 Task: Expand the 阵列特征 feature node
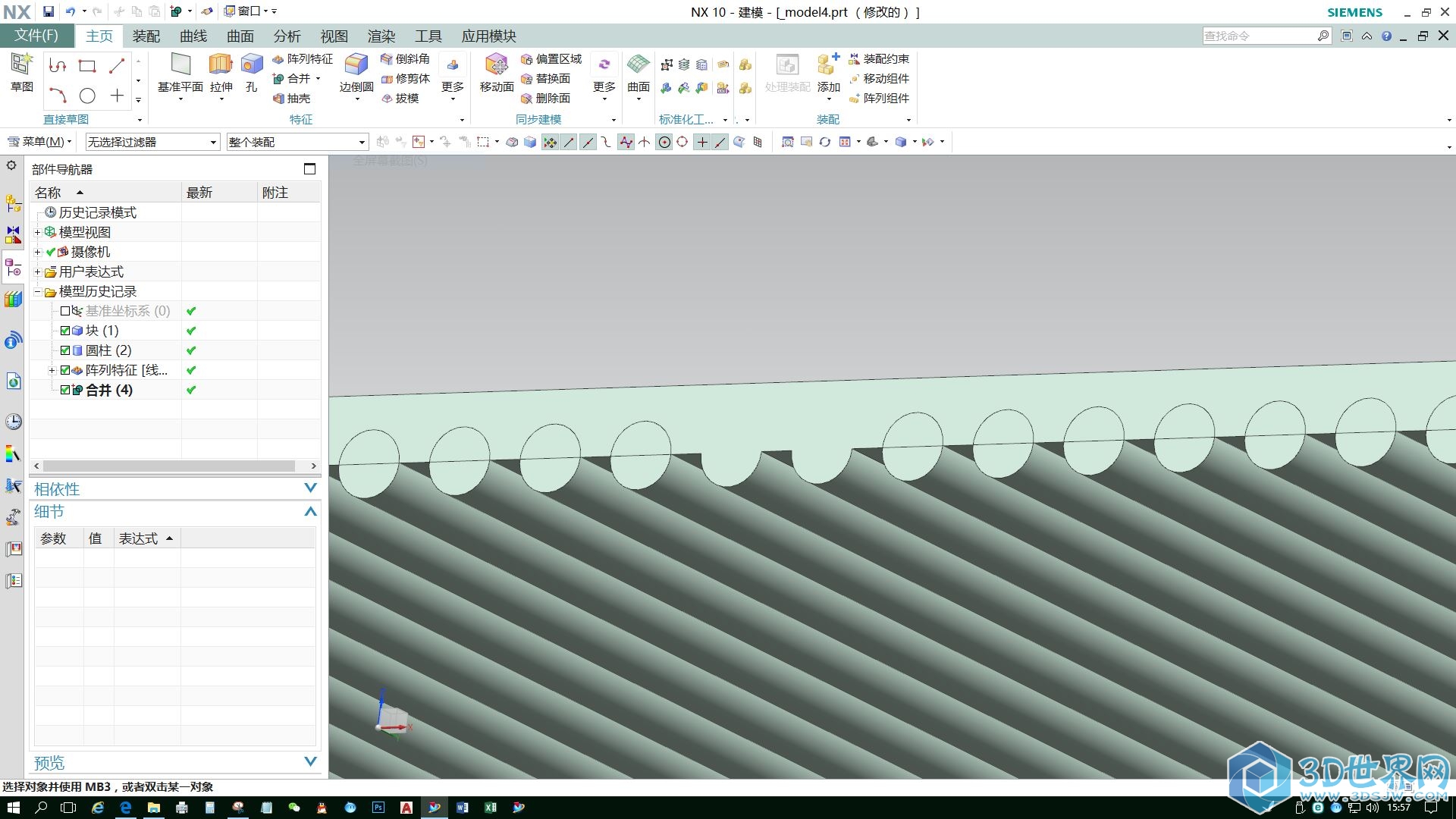pyautogui.click(x=52, y=370)
